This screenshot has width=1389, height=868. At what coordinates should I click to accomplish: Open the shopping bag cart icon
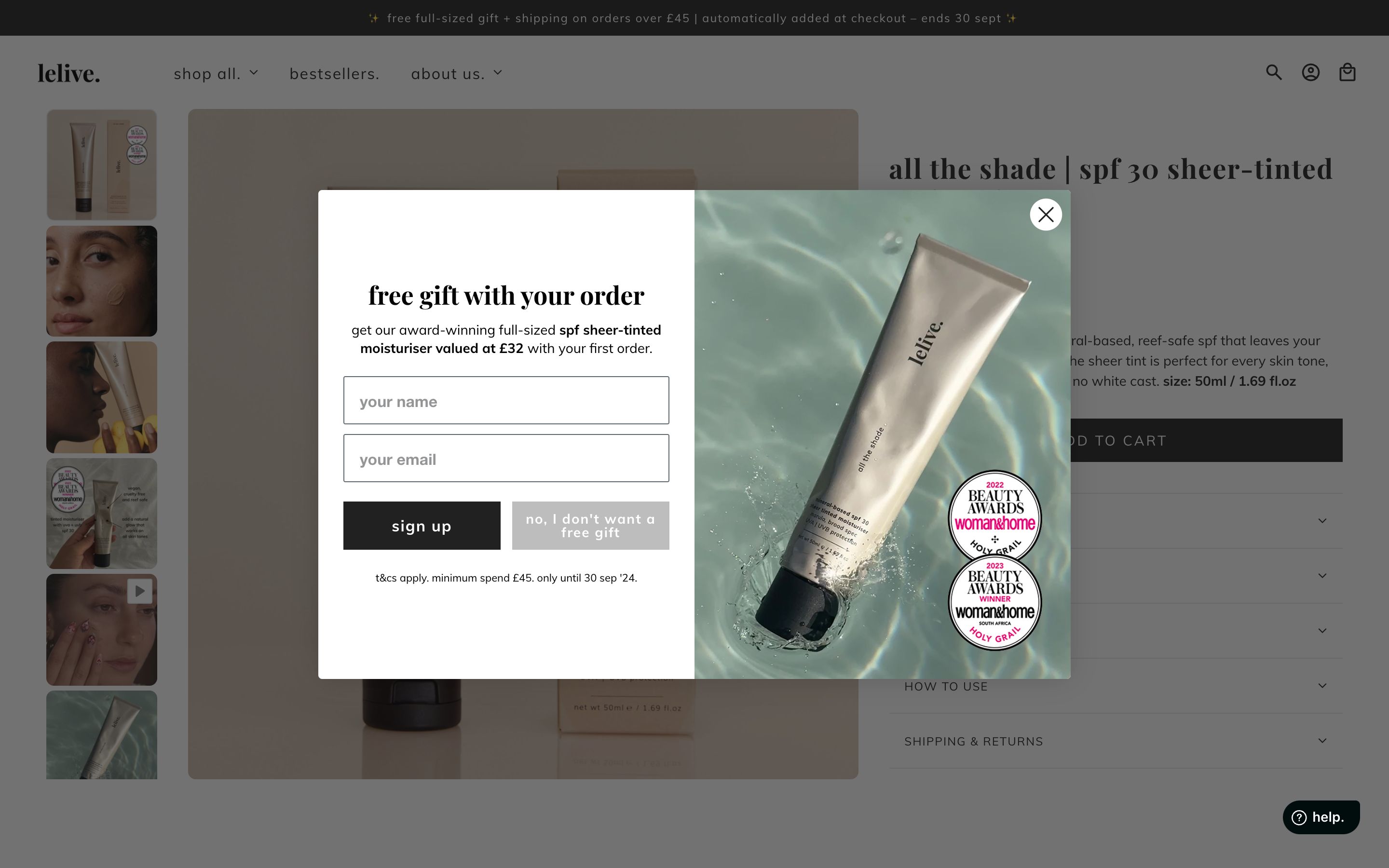[1347, 72]
